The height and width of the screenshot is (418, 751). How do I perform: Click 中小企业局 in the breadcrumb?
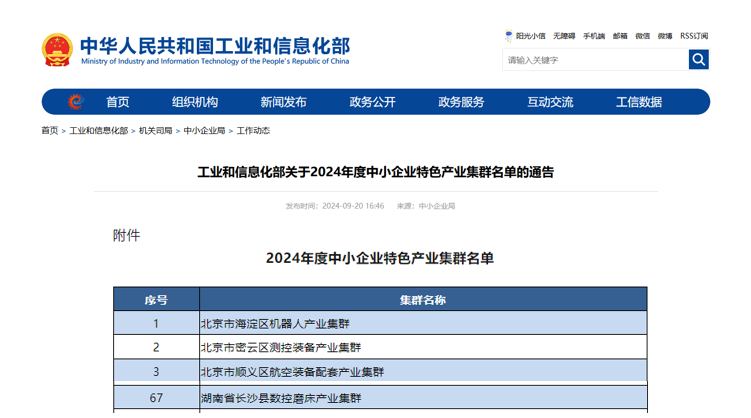(x=205, y=131)
